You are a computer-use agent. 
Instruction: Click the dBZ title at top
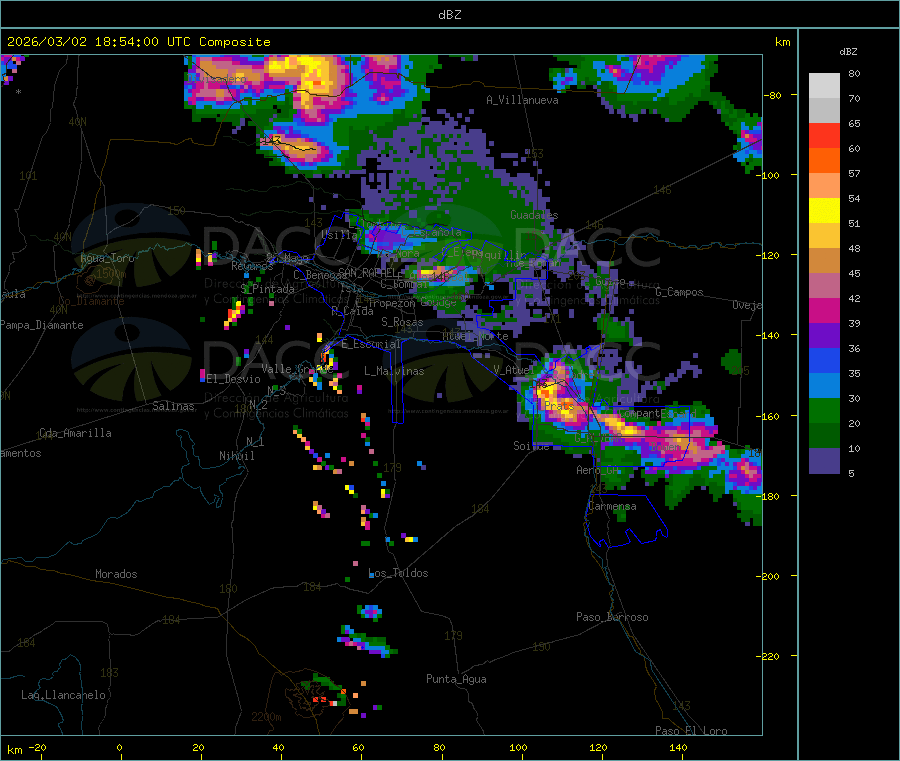(449, 15)
